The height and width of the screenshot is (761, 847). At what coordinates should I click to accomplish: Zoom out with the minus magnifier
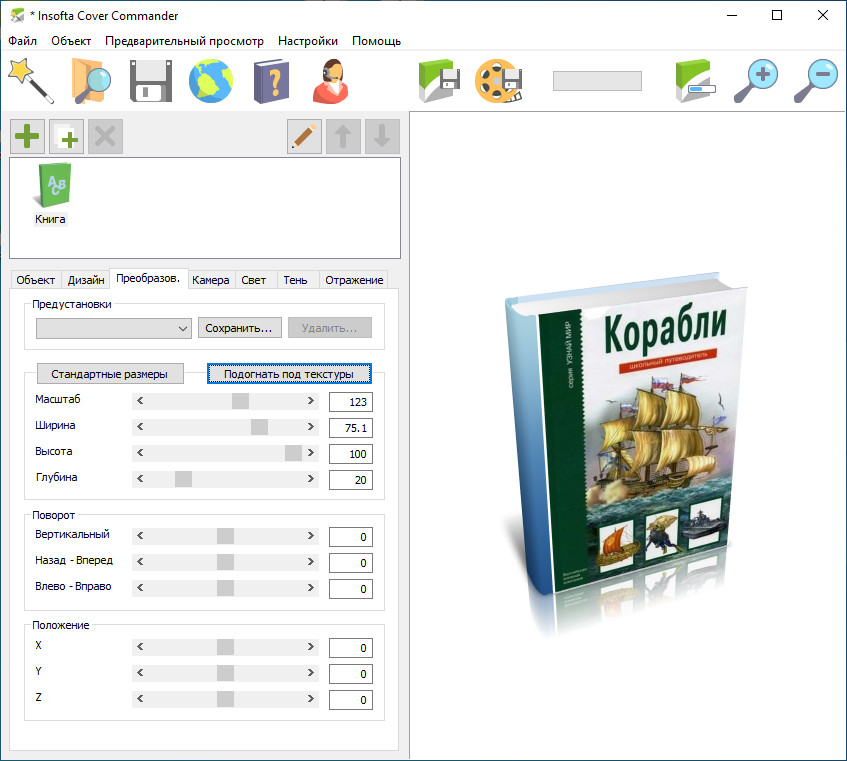click(815, 80)
